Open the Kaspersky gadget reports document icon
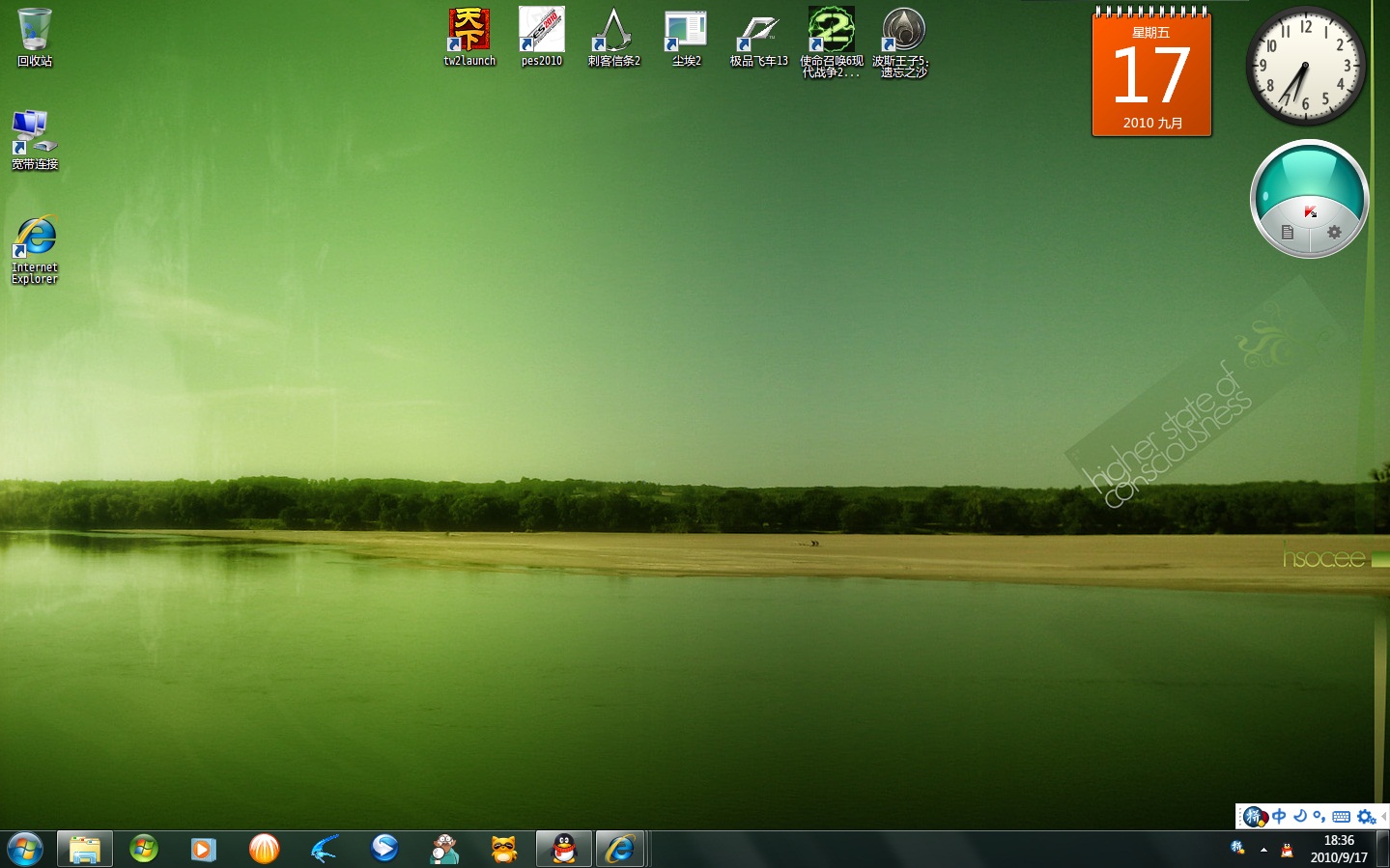Image resolution: width=1390 pixels, height=868 pixels. [x=1287, y=232]
